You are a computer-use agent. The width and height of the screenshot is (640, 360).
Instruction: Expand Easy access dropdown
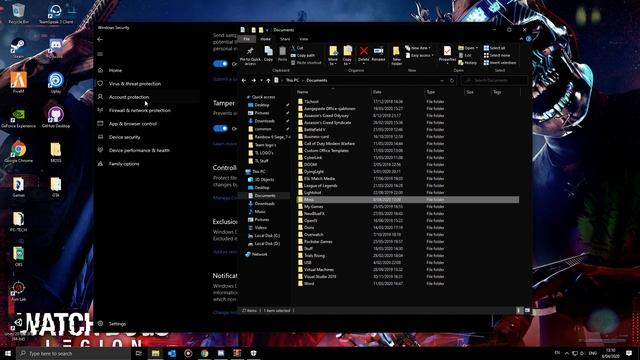click(x=419, y=56)
